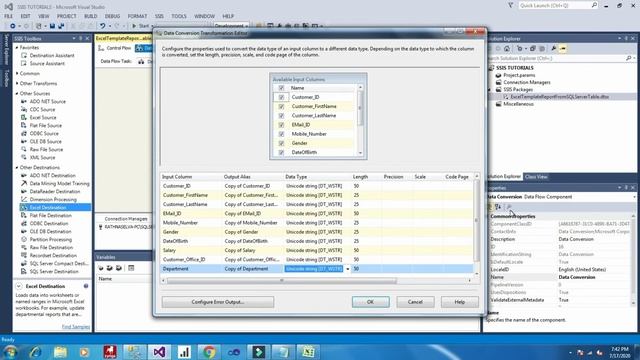Click Configure Error Output button
The image size is (640, 360).
pyautogui.click(x=218, y=302)
